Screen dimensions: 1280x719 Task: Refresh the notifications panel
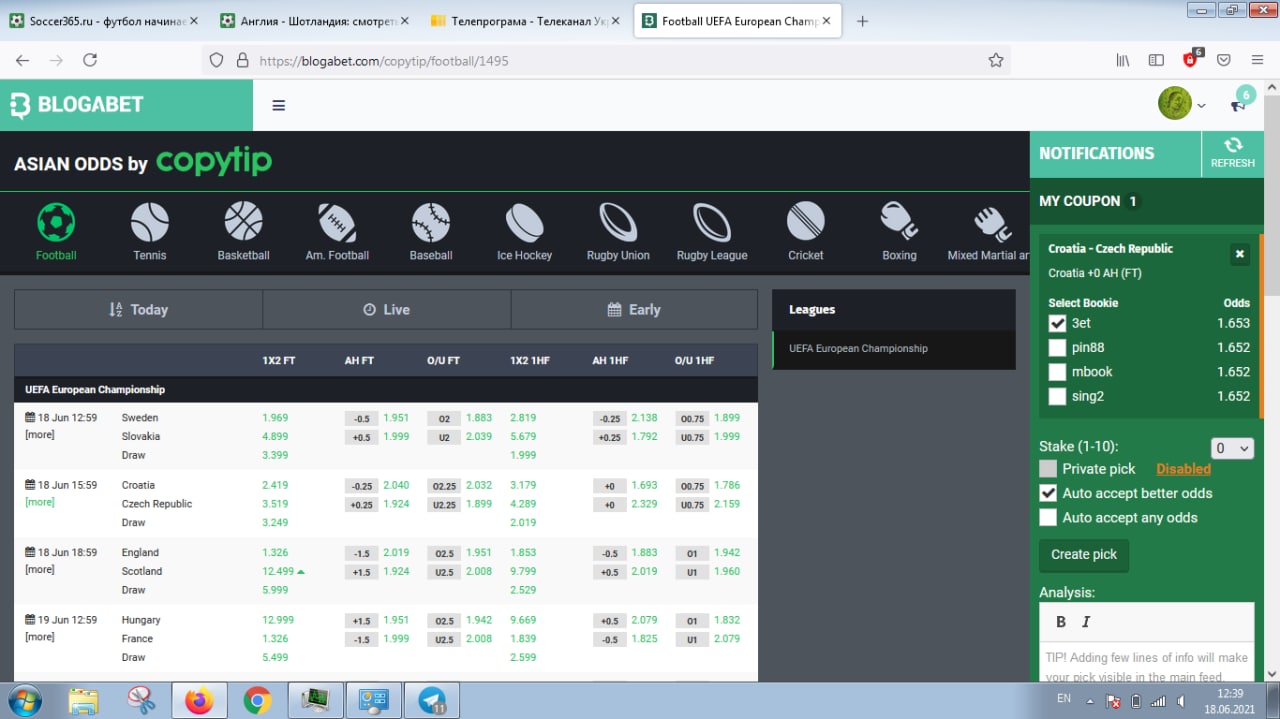coord(1232,153)
